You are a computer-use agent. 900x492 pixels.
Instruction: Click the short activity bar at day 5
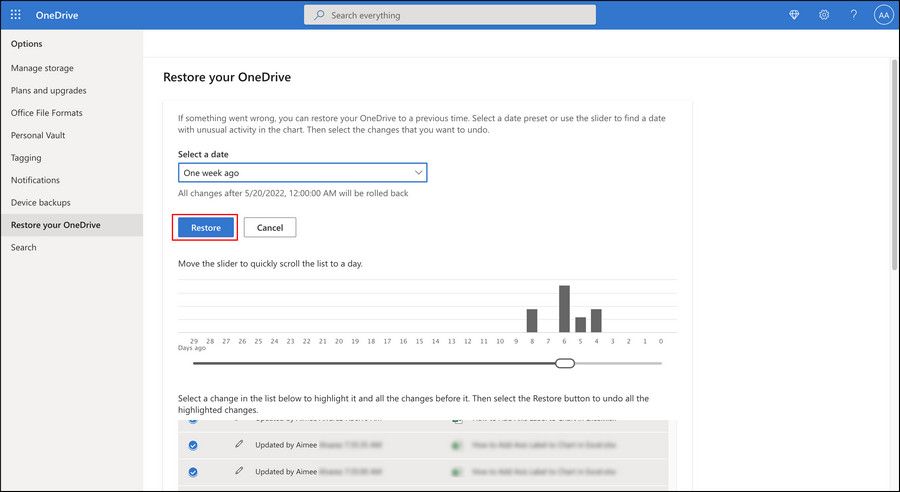(x=580, y=324)
